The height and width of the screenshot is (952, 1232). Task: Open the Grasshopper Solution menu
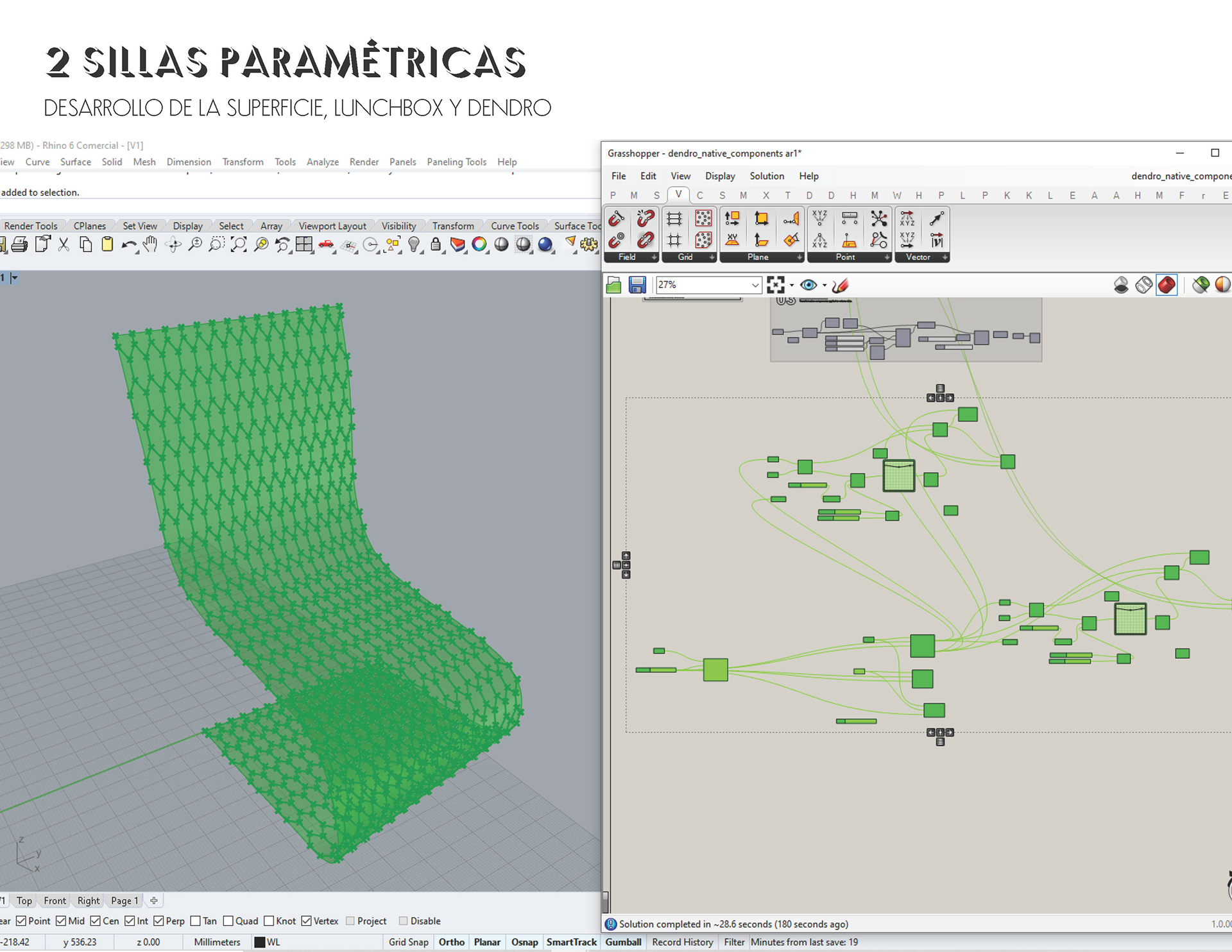coord(766,176)
